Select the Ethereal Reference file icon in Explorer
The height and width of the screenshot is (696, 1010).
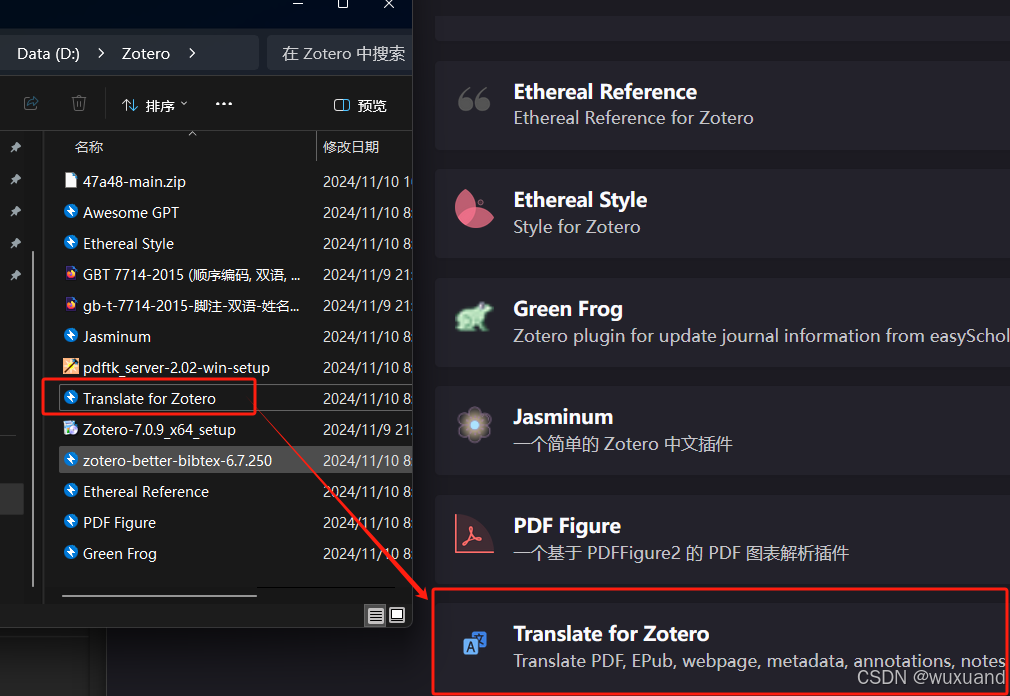(71, 490)
